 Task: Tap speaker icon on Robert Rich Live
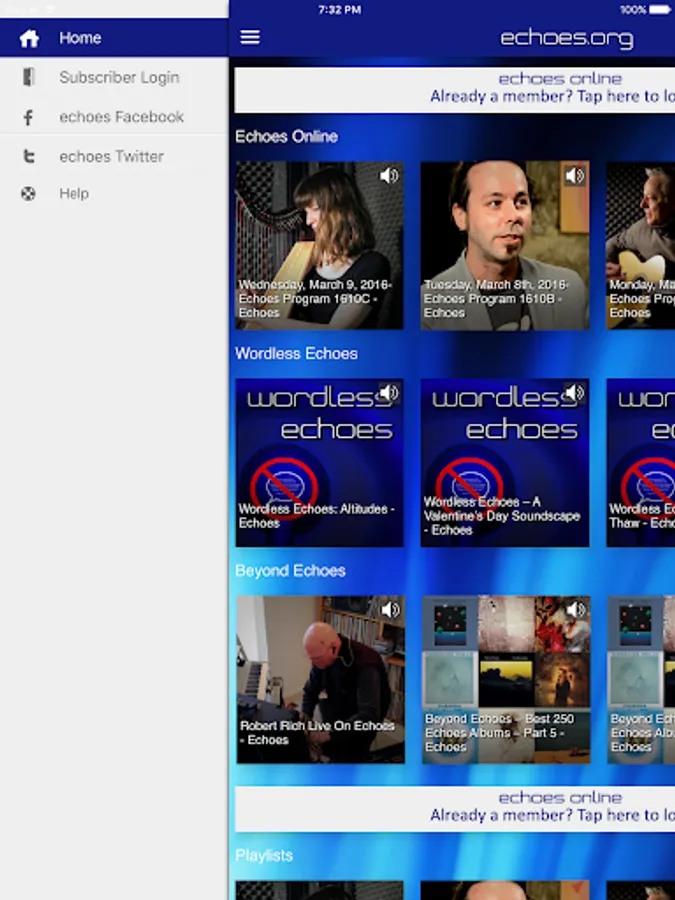[390, 610]
